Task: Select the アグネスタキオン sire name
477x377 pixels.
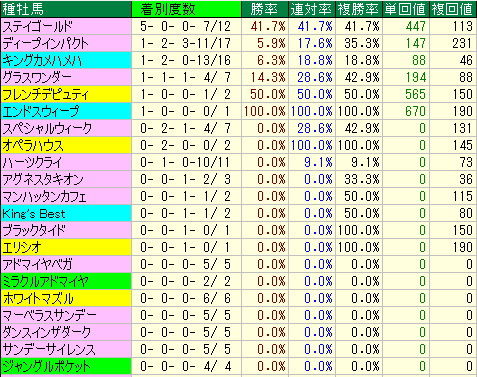Action: point(43,179)
